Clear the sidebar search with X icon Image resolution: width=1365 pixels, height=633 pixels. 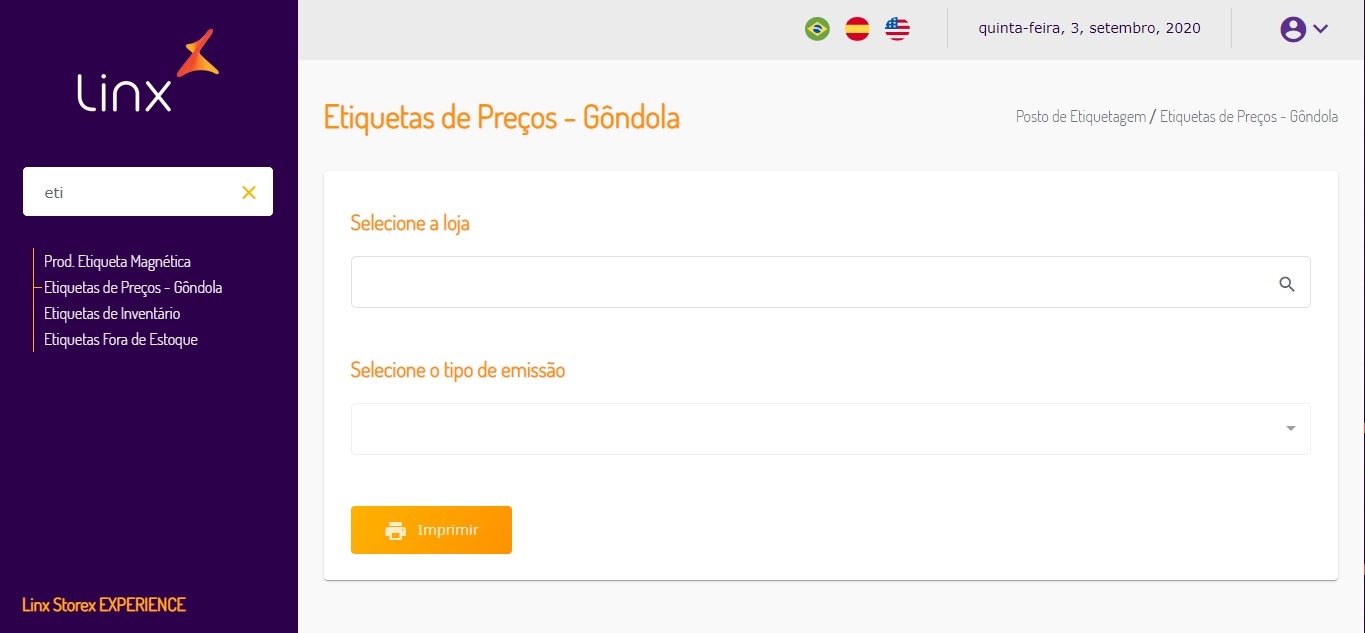pos(249,192)
